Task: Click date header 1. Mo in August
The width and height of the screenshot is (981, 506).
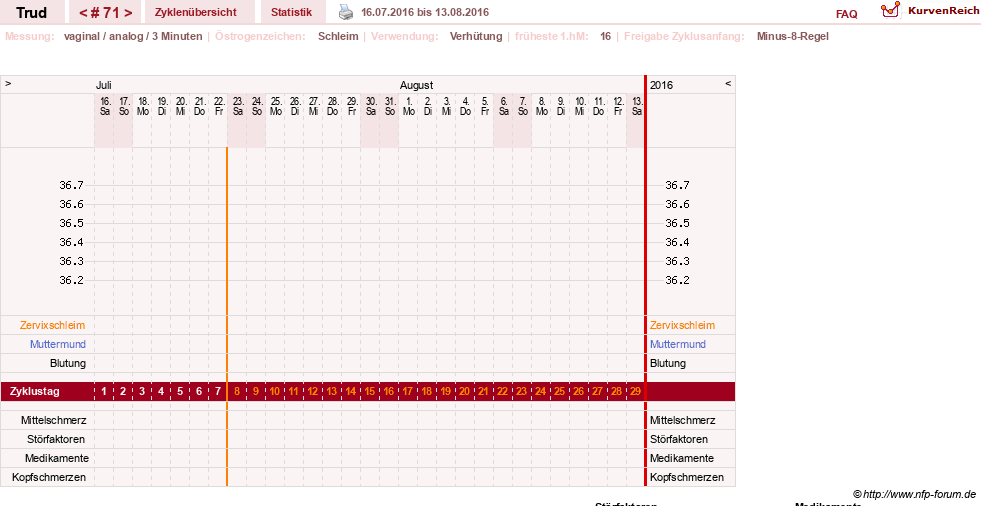Action: 409,106
